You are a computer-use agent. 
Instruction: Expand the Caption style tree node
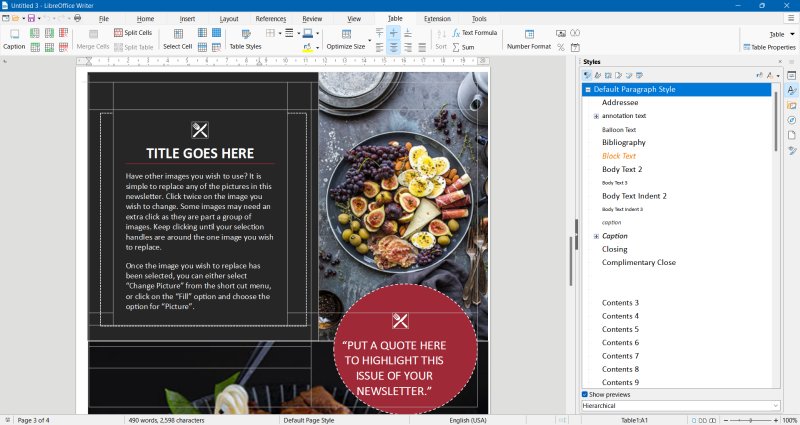596,236
